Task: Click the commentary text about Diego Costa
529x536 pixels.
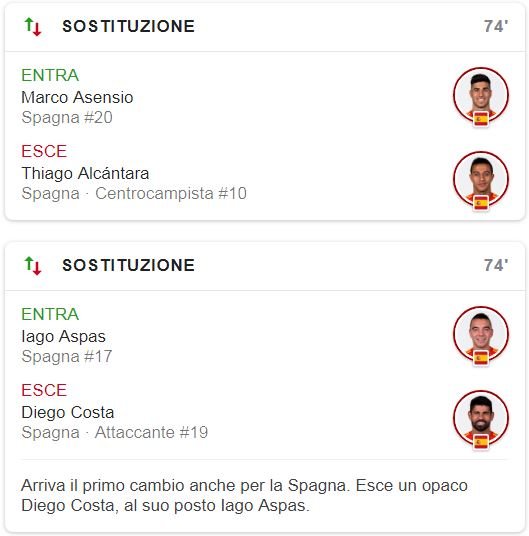Action: [244, 496]
